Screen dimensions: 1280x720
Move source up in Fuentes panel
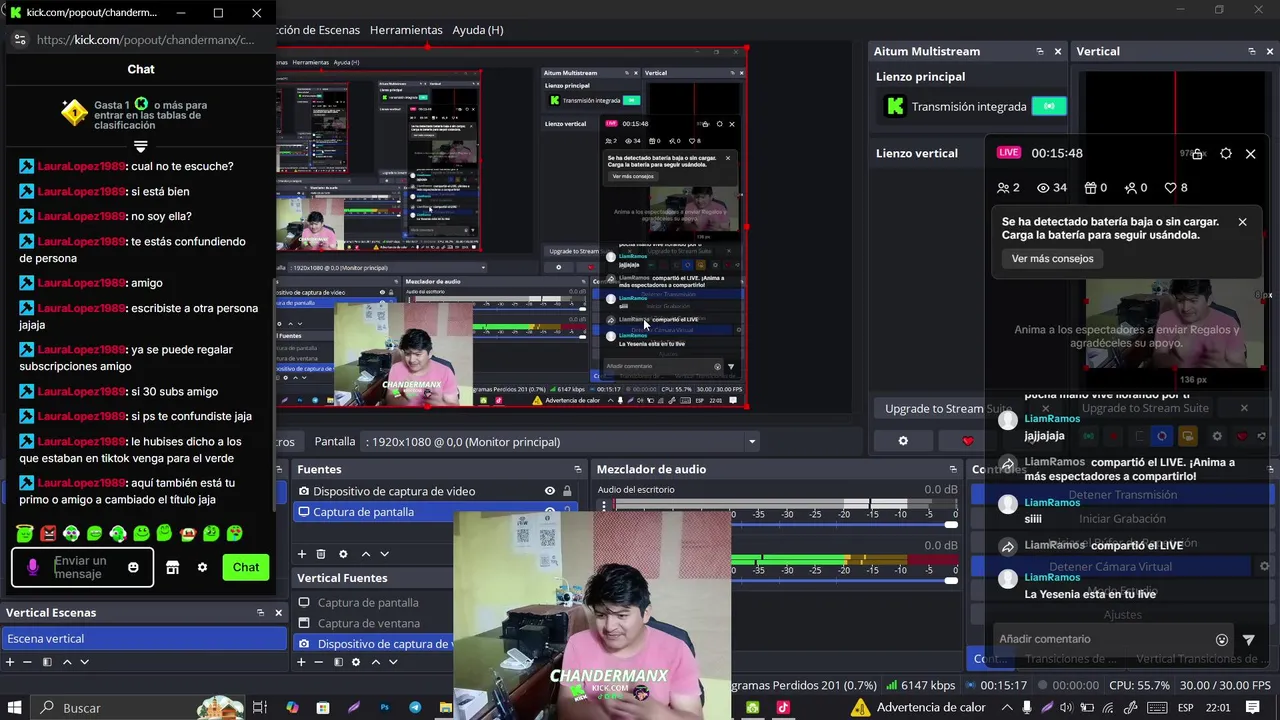365,554
